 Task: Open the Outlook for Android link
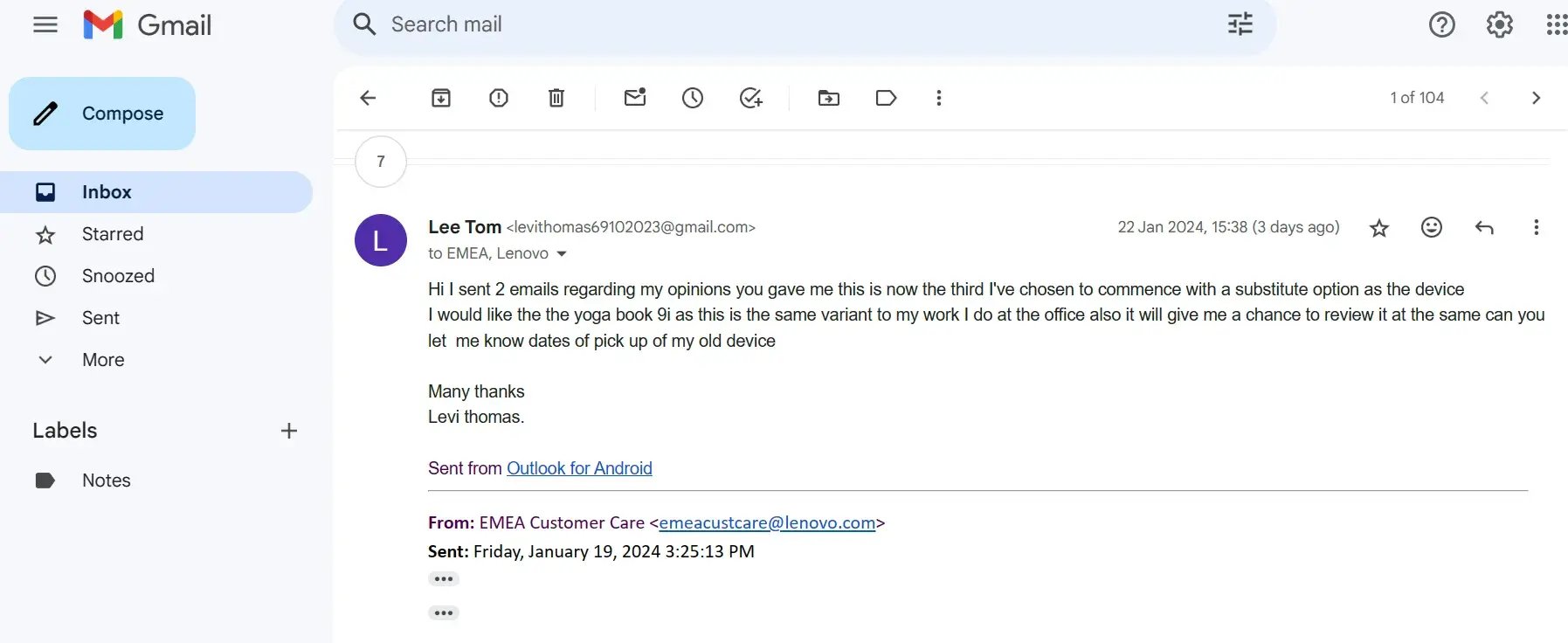point(579,468)
